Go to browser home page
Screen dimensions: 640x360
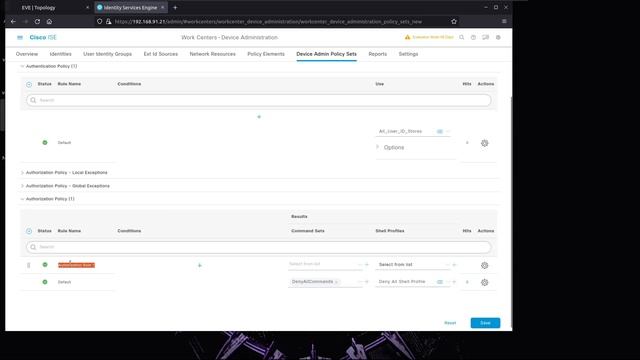pyautogui.click(x=49, y=21)
